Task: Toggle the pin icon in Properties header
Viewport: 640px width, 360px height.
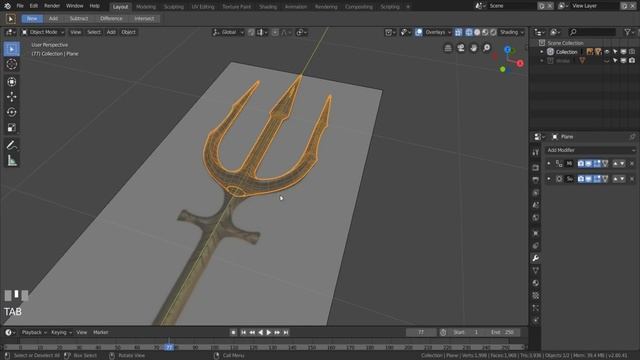Action: coord(632,137)
